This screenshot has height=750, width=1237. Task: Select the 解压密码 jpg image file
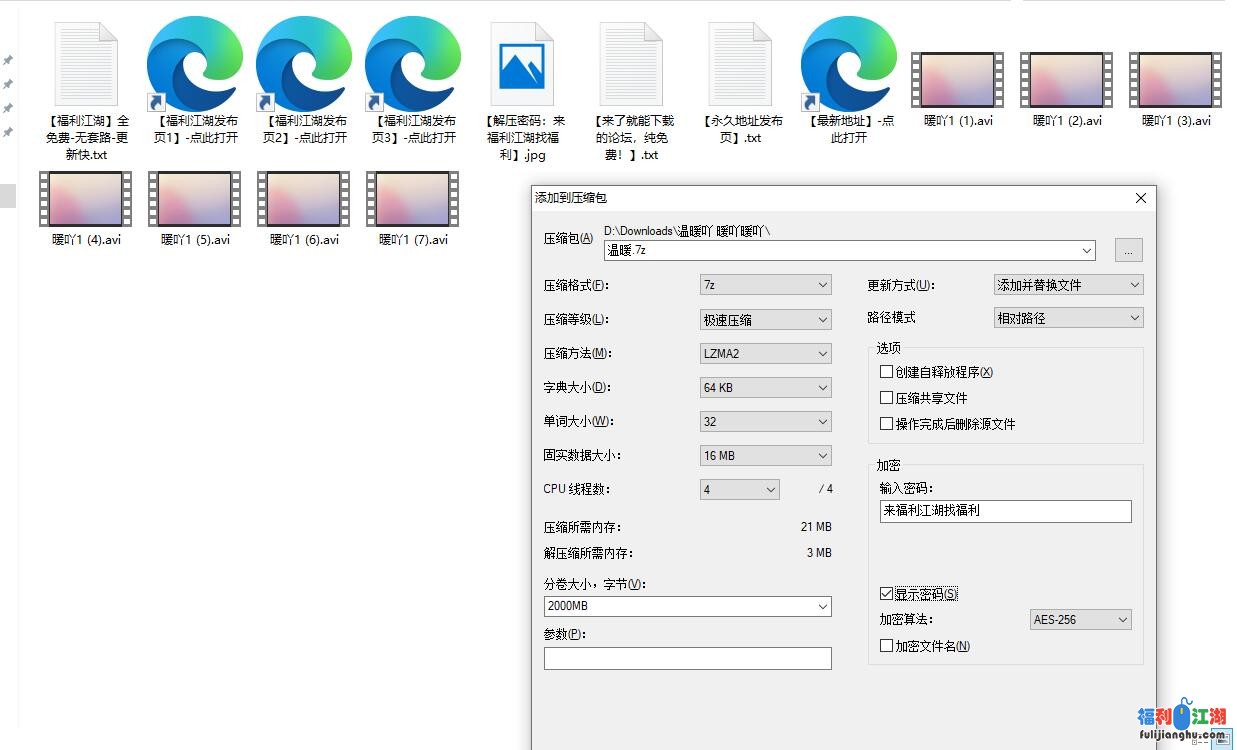(x=522, y=65)
